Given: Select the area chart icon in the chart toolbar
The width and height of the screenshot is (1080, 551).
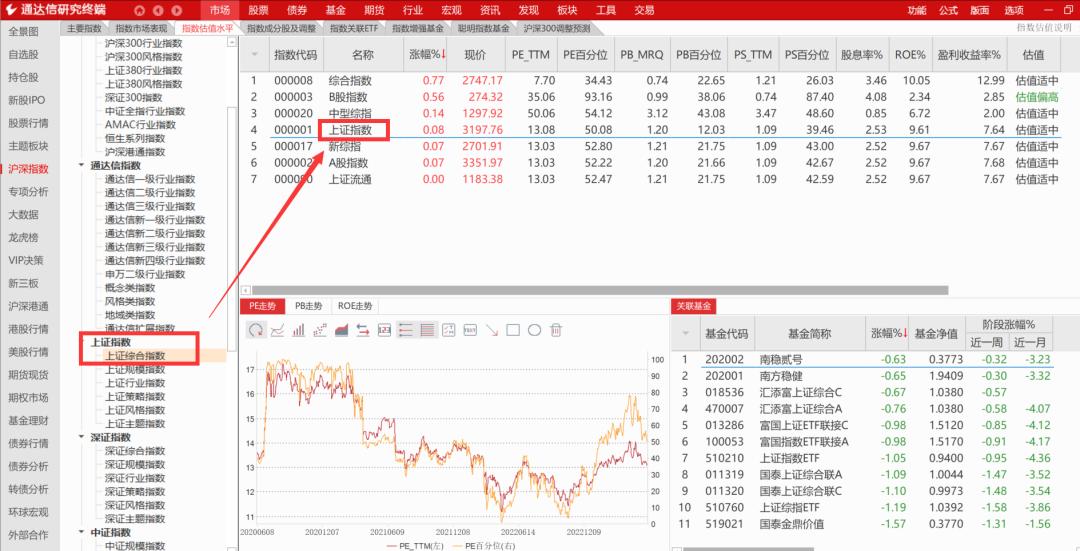Looking at the screenshot, I should [x=342, y=331].
